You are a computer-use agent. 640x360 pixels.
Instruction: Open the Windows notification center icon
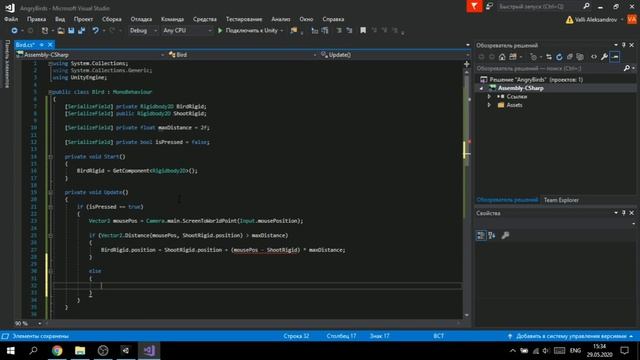click(x=624, y=351)
